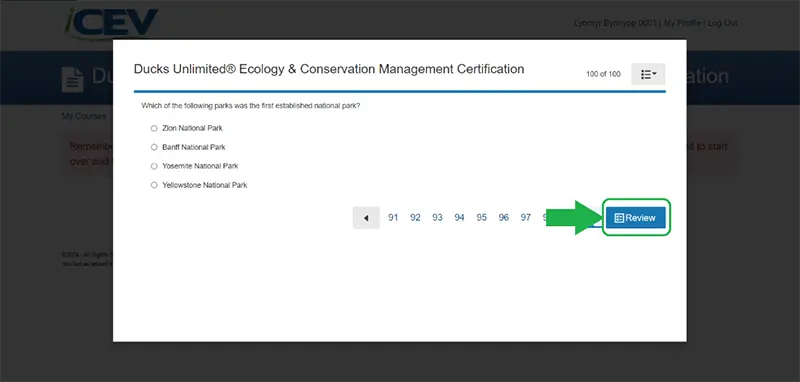Choose Yellowstone National Park answer
Viewport: 800px width, 382px height.
[154, 185]
